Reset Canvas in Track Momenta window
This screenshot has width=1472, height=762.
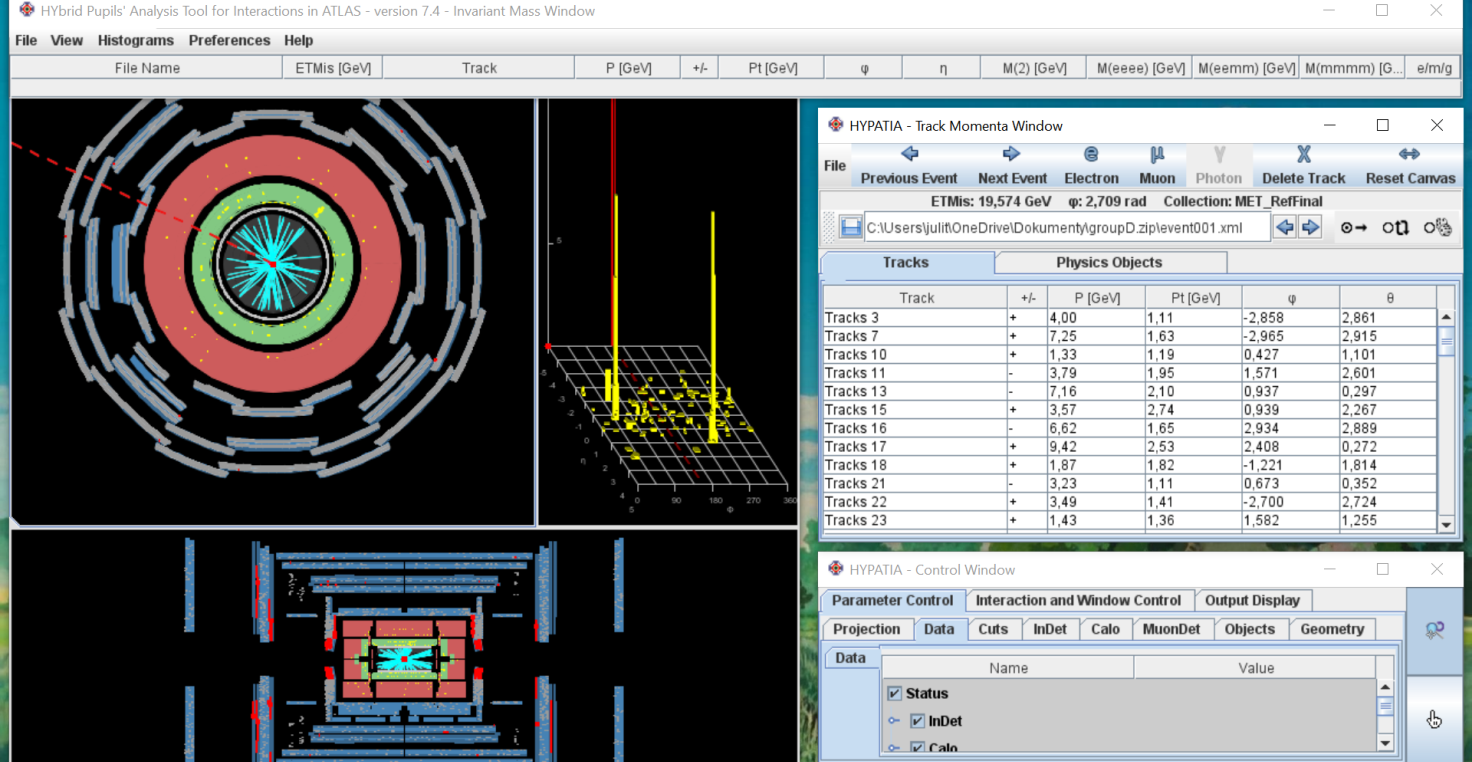(x=1410, y=165)
